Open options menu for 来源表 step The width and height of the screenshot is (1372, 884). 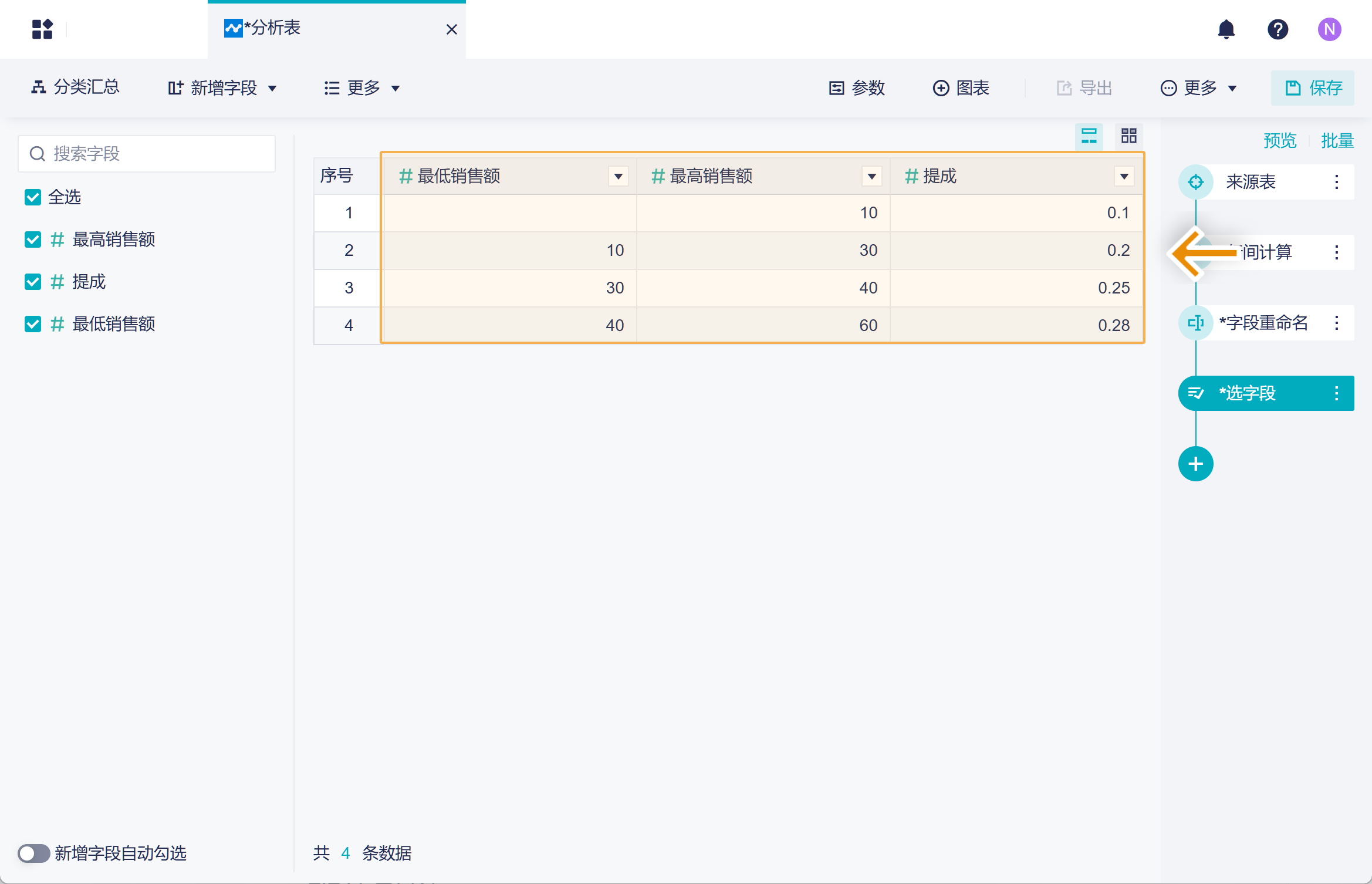[x=1336, y=182]
